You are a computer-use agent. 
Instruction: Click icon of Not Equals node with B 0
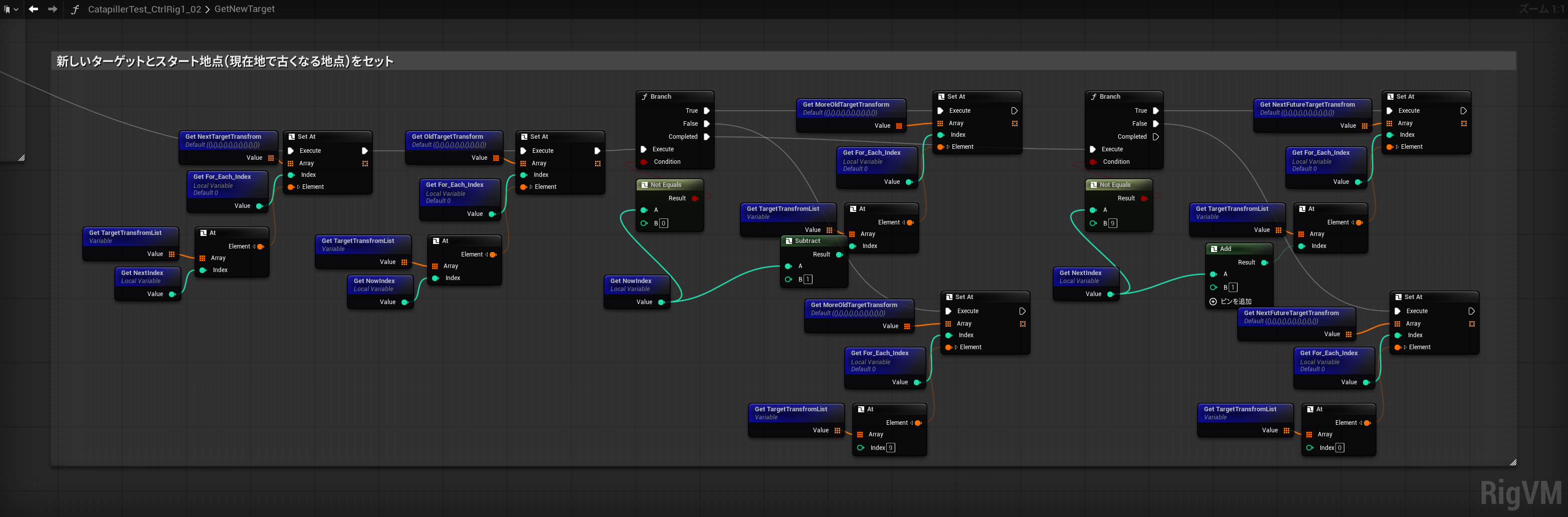645,185
